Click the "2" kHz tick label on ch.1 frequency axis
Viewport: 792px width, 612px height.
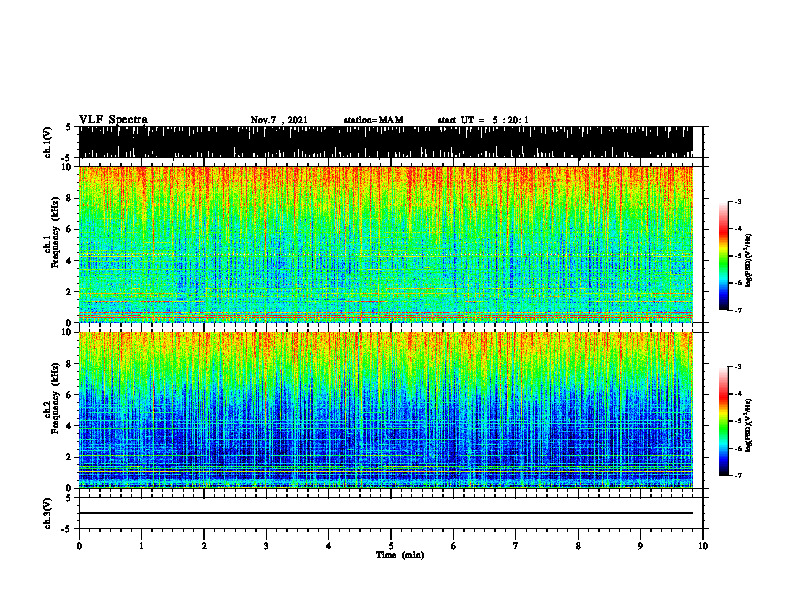(70, 291)
